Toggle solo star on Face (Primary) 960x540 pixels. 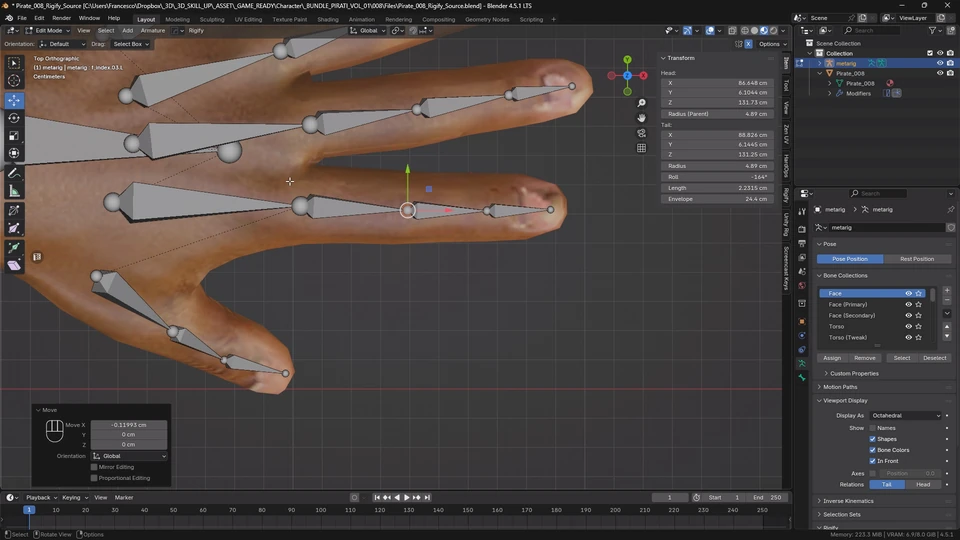[918, 304]
